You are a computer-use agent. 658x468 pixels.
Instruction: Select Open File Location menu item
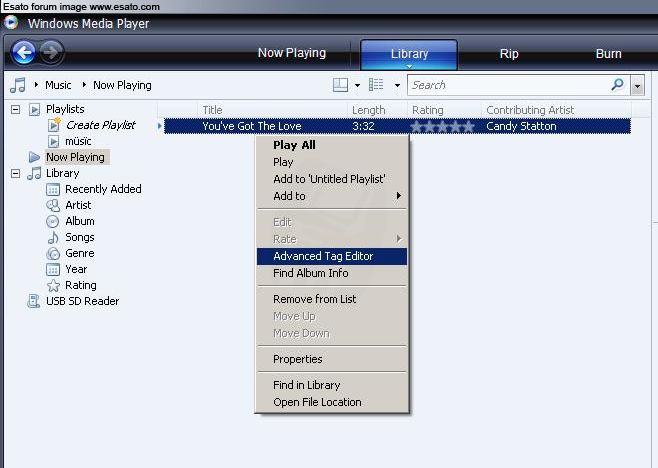click(x=332, y=402)
